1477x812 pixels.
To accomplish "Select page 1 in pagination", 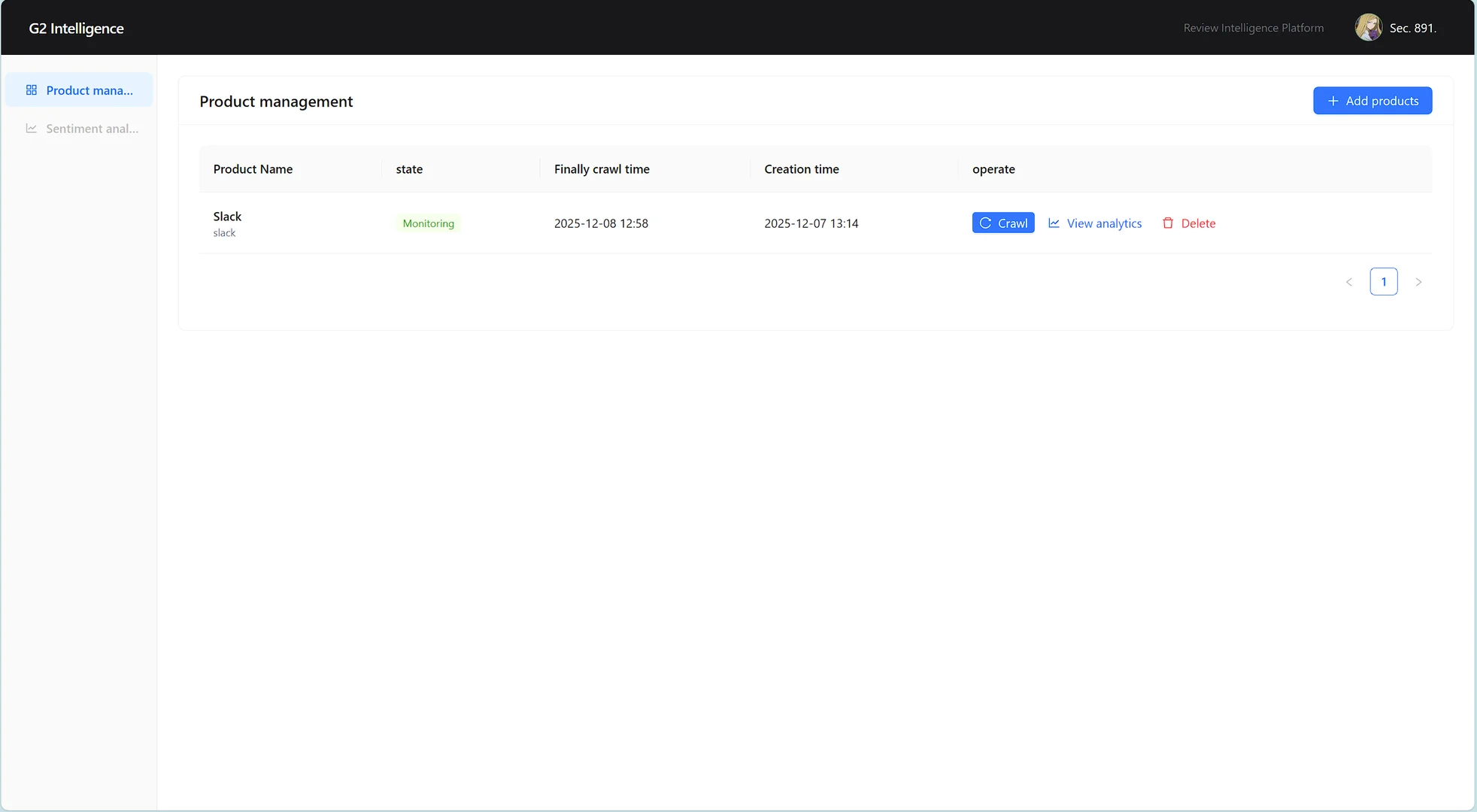I will pos(1383,282).
